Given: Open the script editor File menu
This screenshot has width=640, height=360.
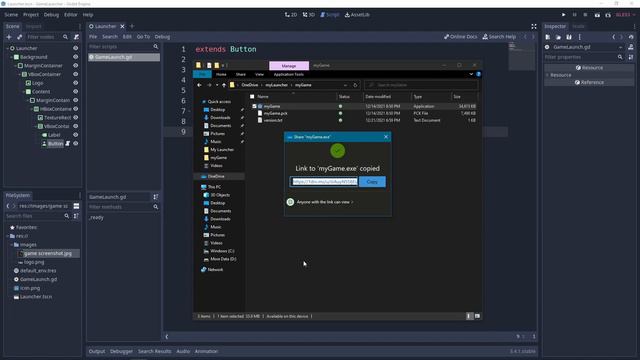Looking at the screenshot, I should pos(93,37).
